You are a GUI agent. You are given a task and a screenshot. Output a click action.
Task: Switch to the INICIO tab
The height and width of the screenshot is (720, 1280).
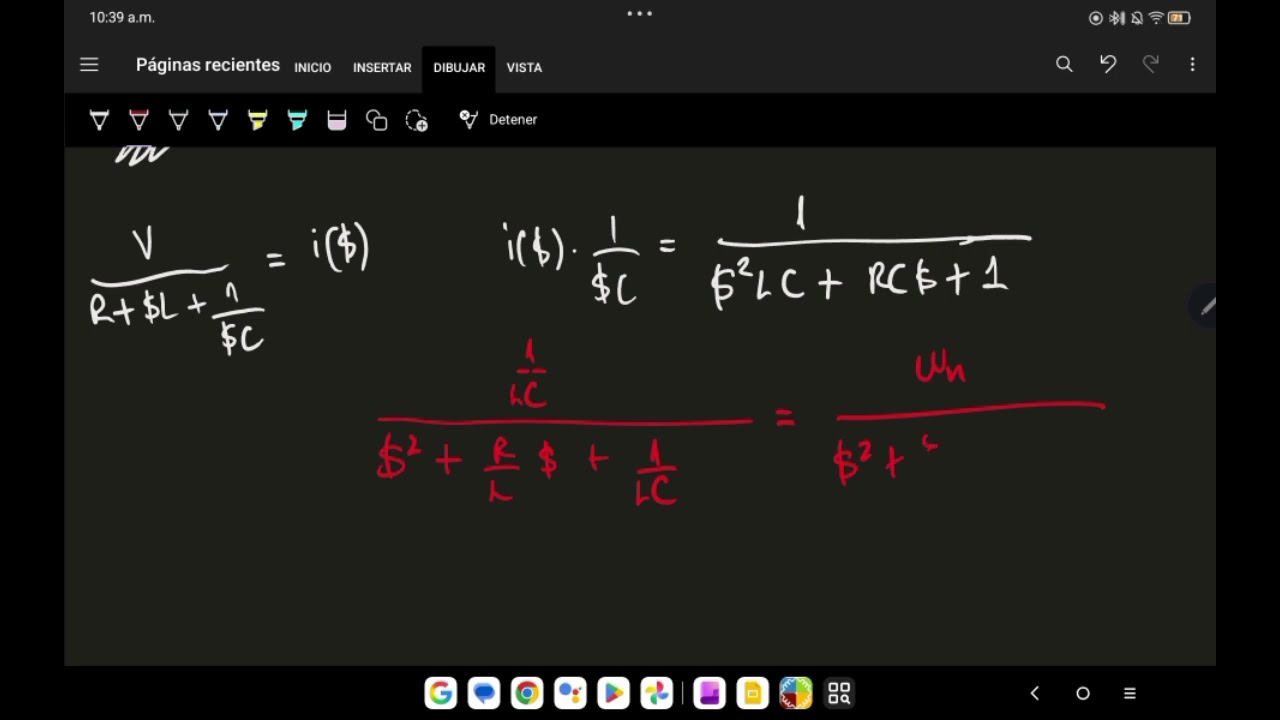pos(312,68)
